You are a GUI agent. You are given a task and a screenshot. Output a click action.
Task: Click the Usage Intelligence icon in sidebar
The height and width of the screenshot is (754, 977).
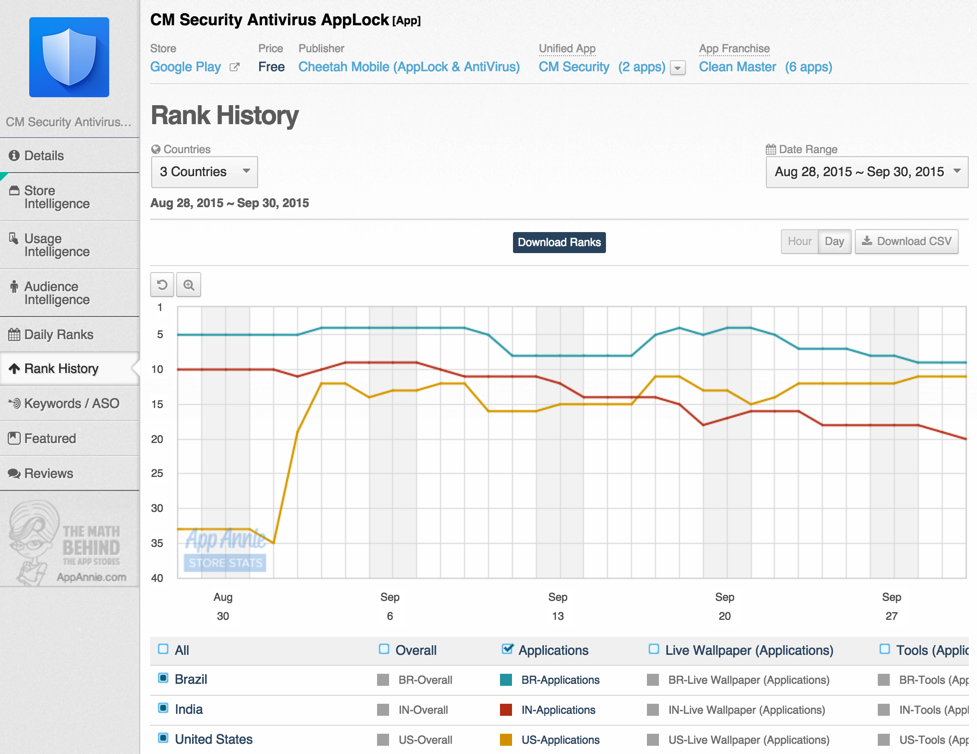click(x=14, y=239)
